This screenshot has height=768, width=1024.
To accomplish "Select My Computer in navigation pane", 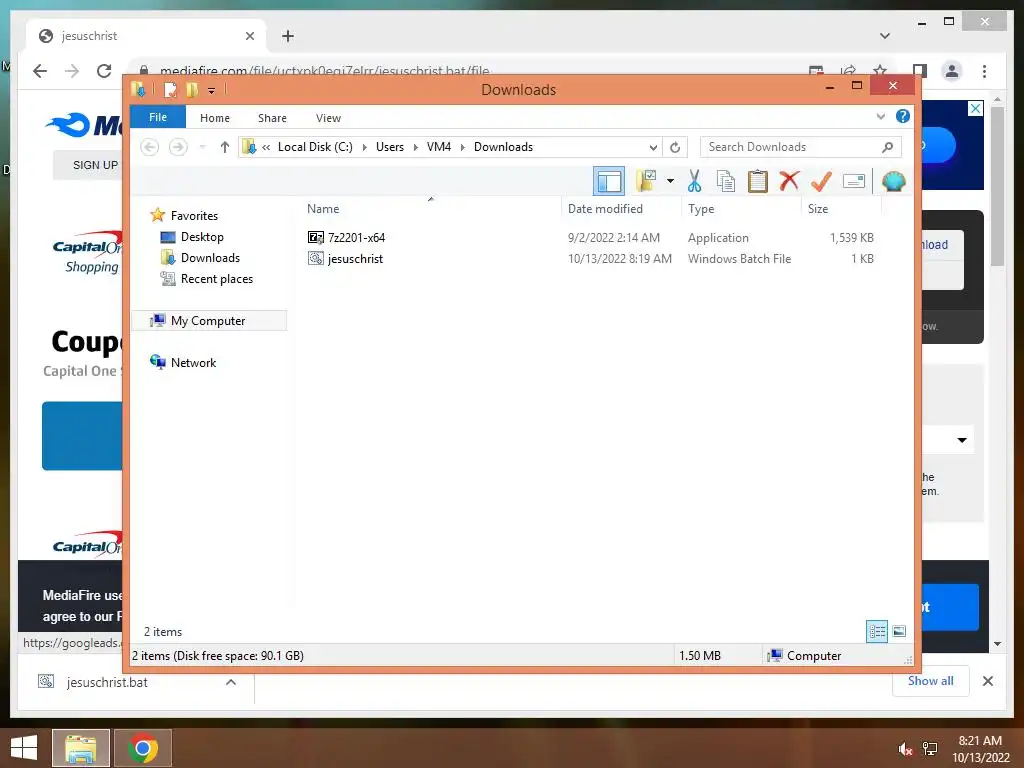I will point(208,321).
